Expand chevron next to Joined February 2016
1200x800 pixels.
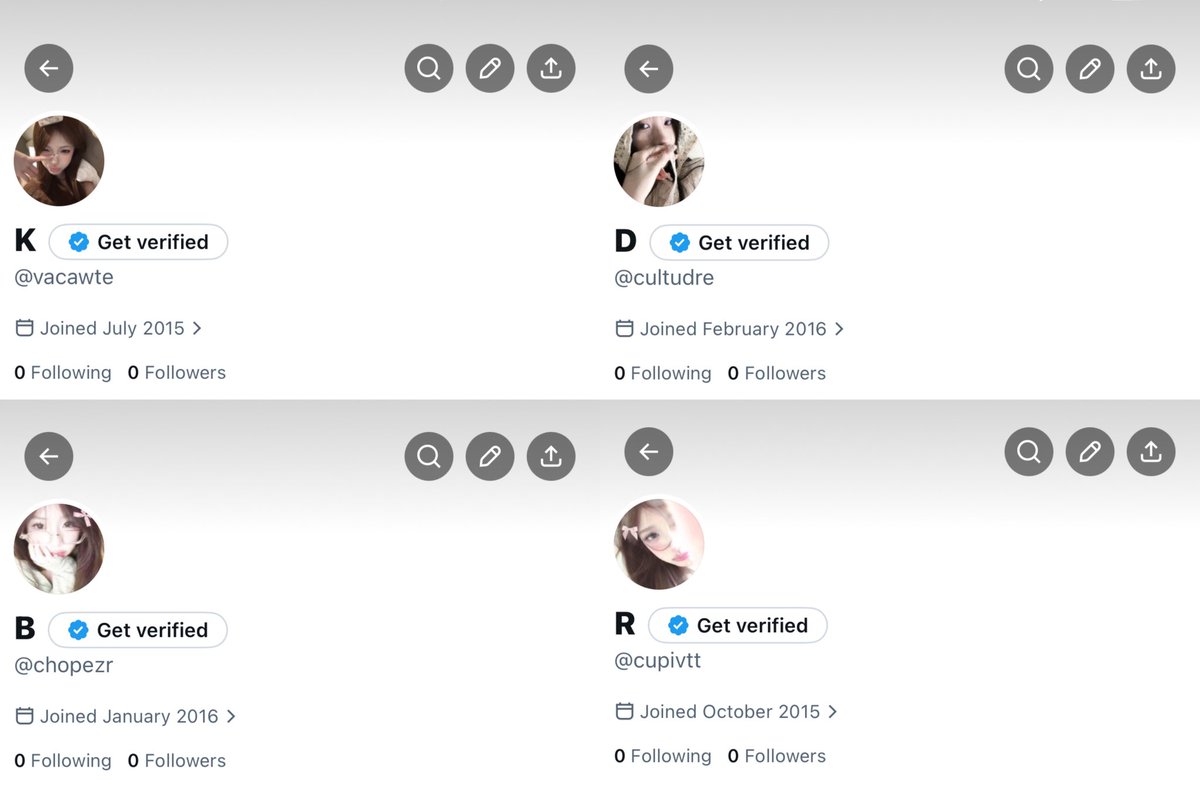[x=839, y=329]
